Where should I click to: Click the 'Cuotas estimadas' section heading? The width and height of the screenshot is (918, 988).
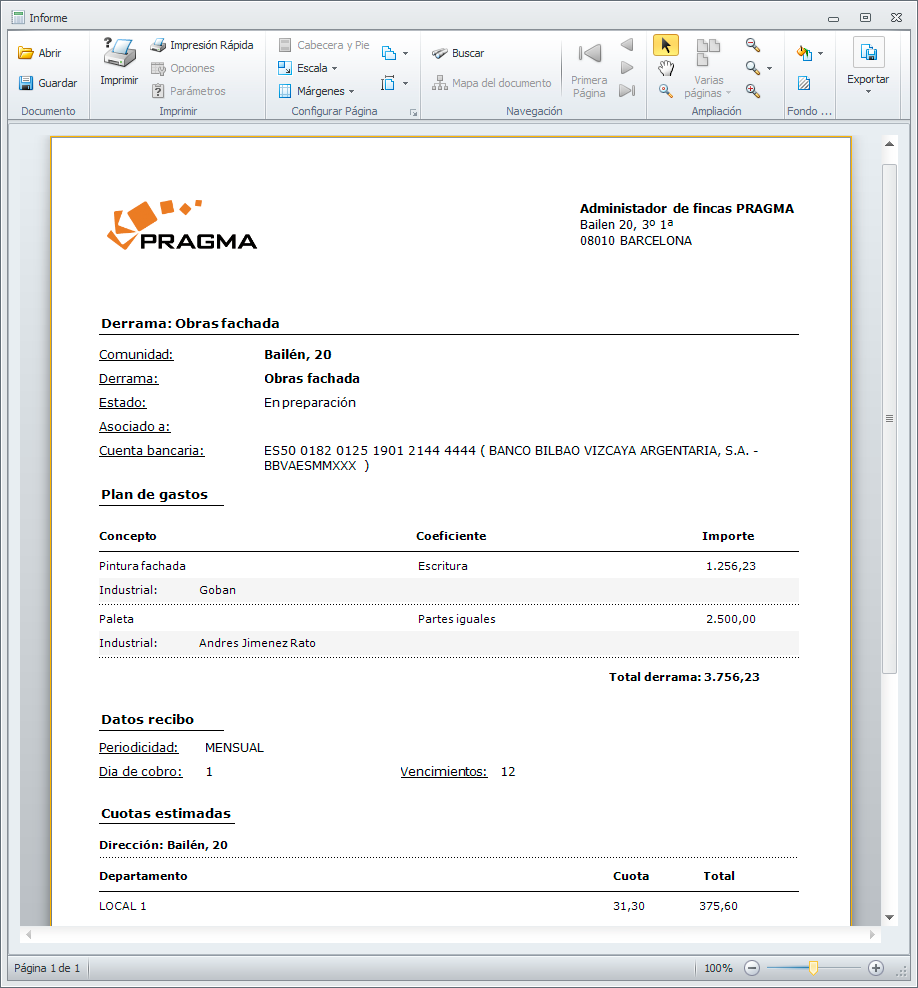pyautogui.click(x=166, y=813)
